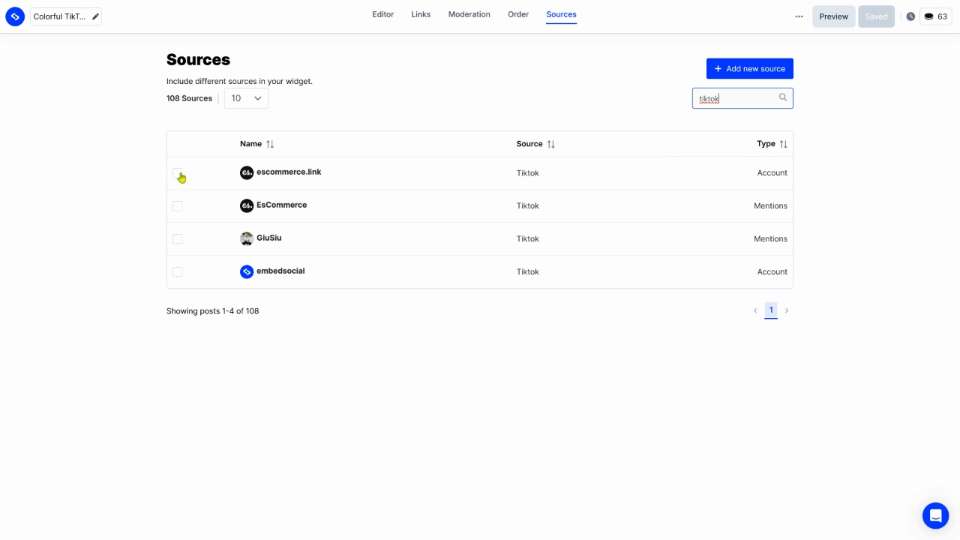Click Type column header text

(766, 144)
